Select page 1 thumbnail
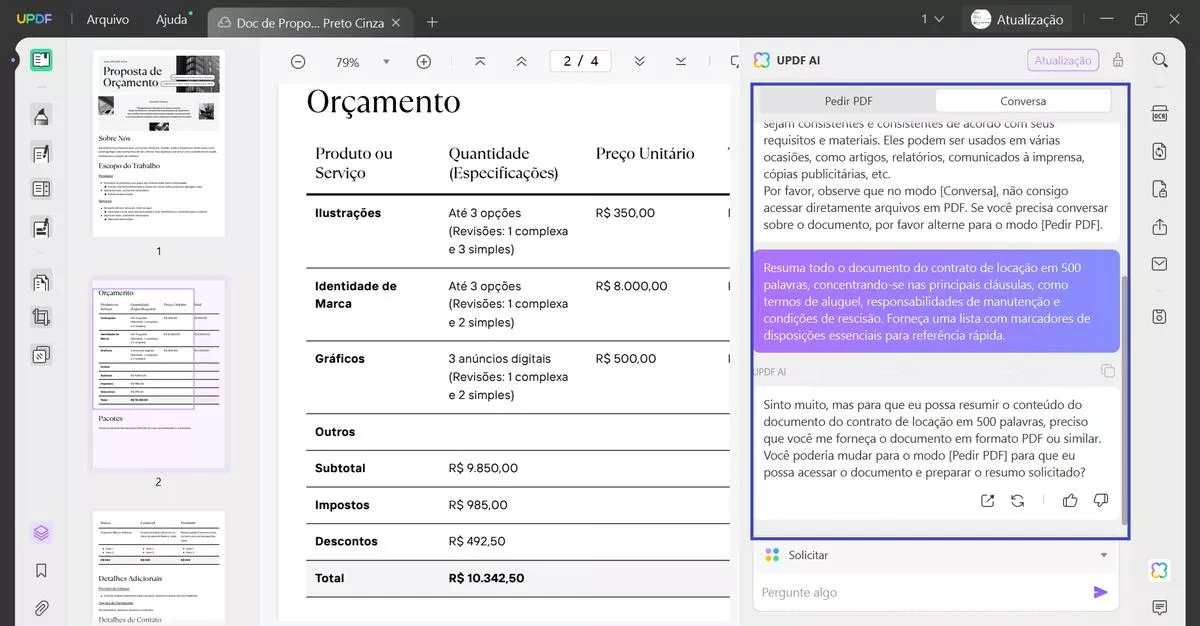This screenshot has width=1200, height=626. pyautogui.click(x=158, y=143)
